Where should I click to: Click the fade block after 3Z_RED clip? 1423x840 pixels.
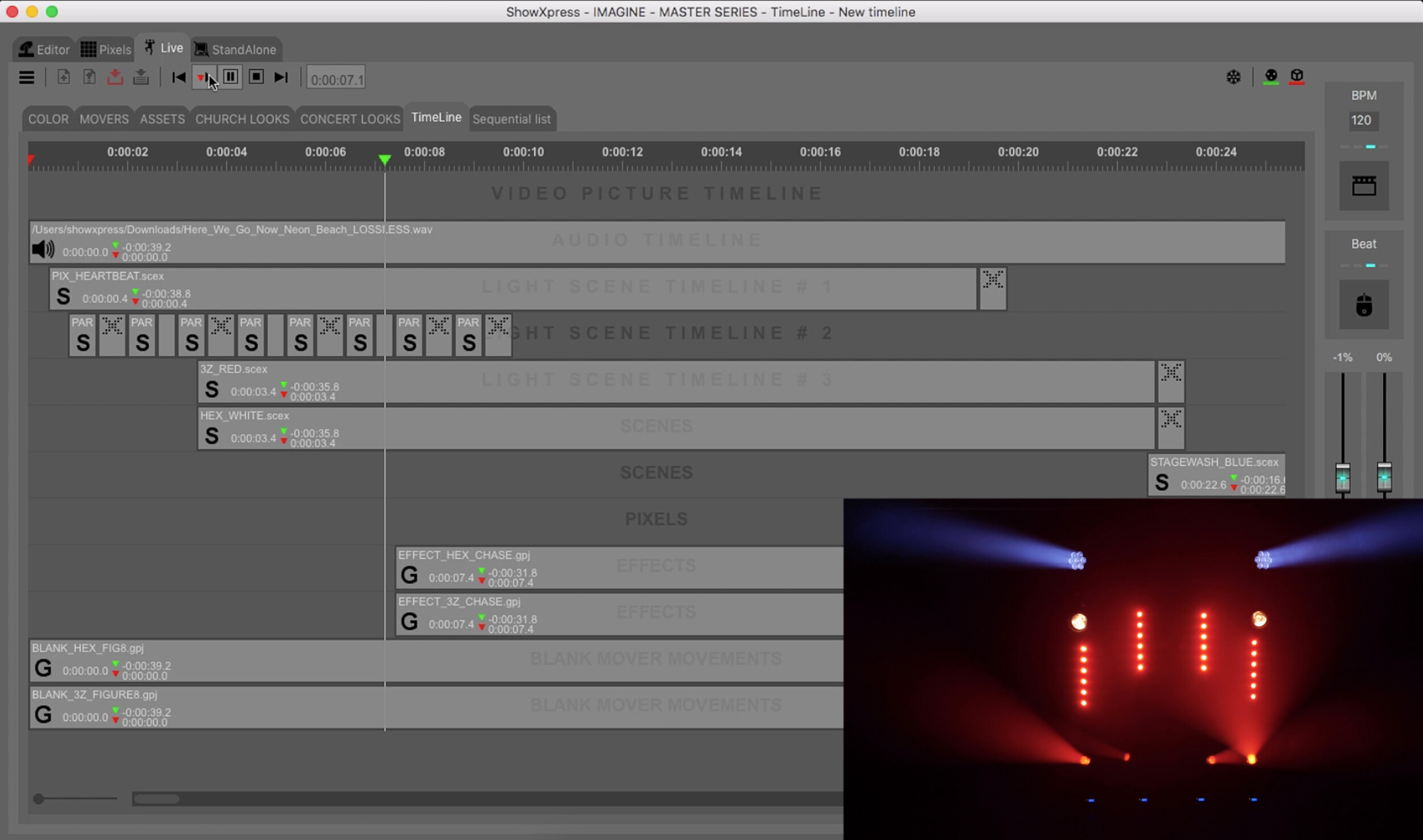tap(1171, 382)
